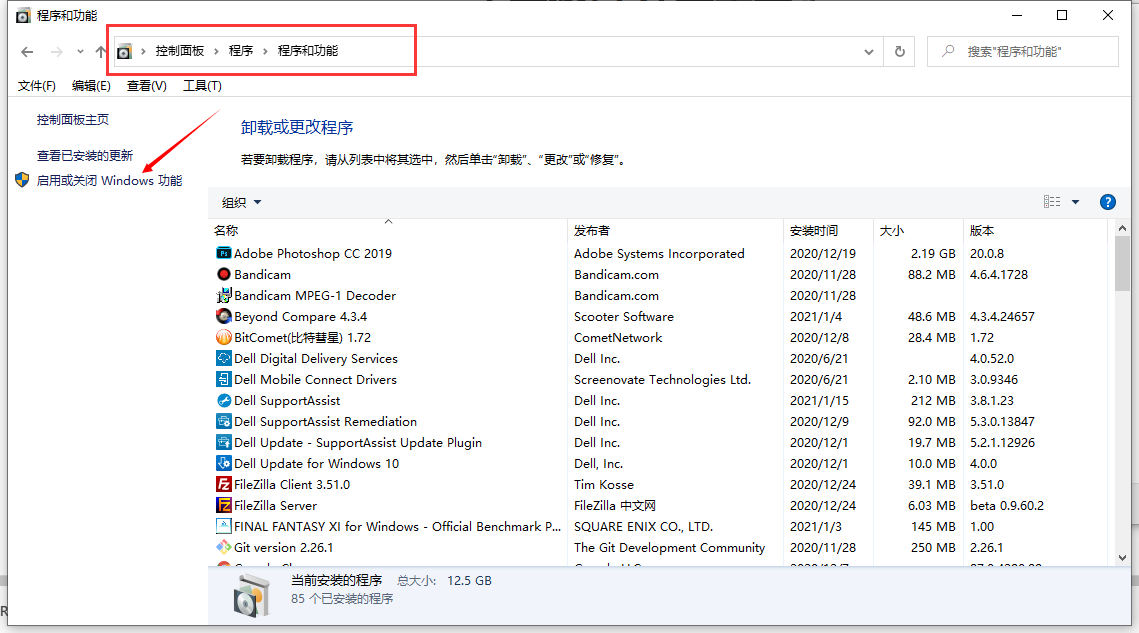Click the Dell Mobile Connect Drivers icon
The width and height of the screenshot is (1139, 633).
coord(224,379)
